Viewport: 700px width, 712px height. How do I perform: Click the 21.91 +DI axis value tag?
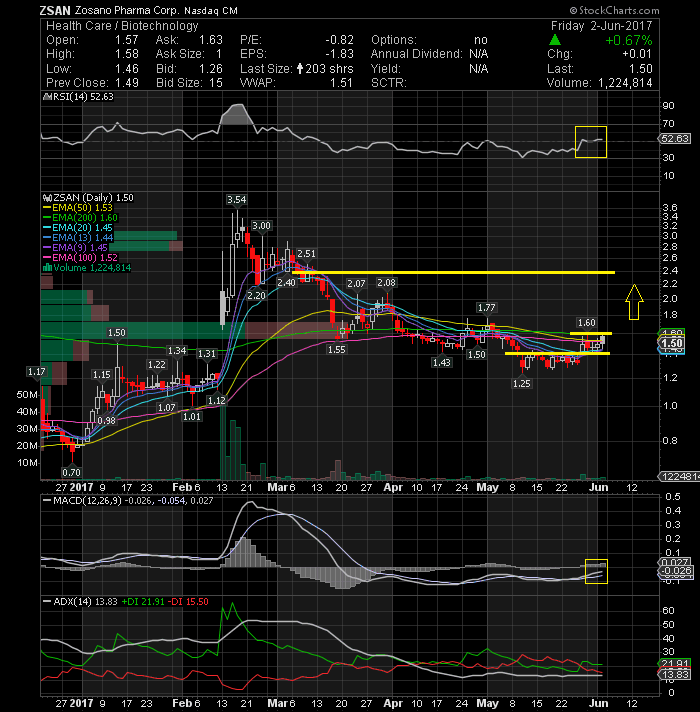(x=675, y=664)
